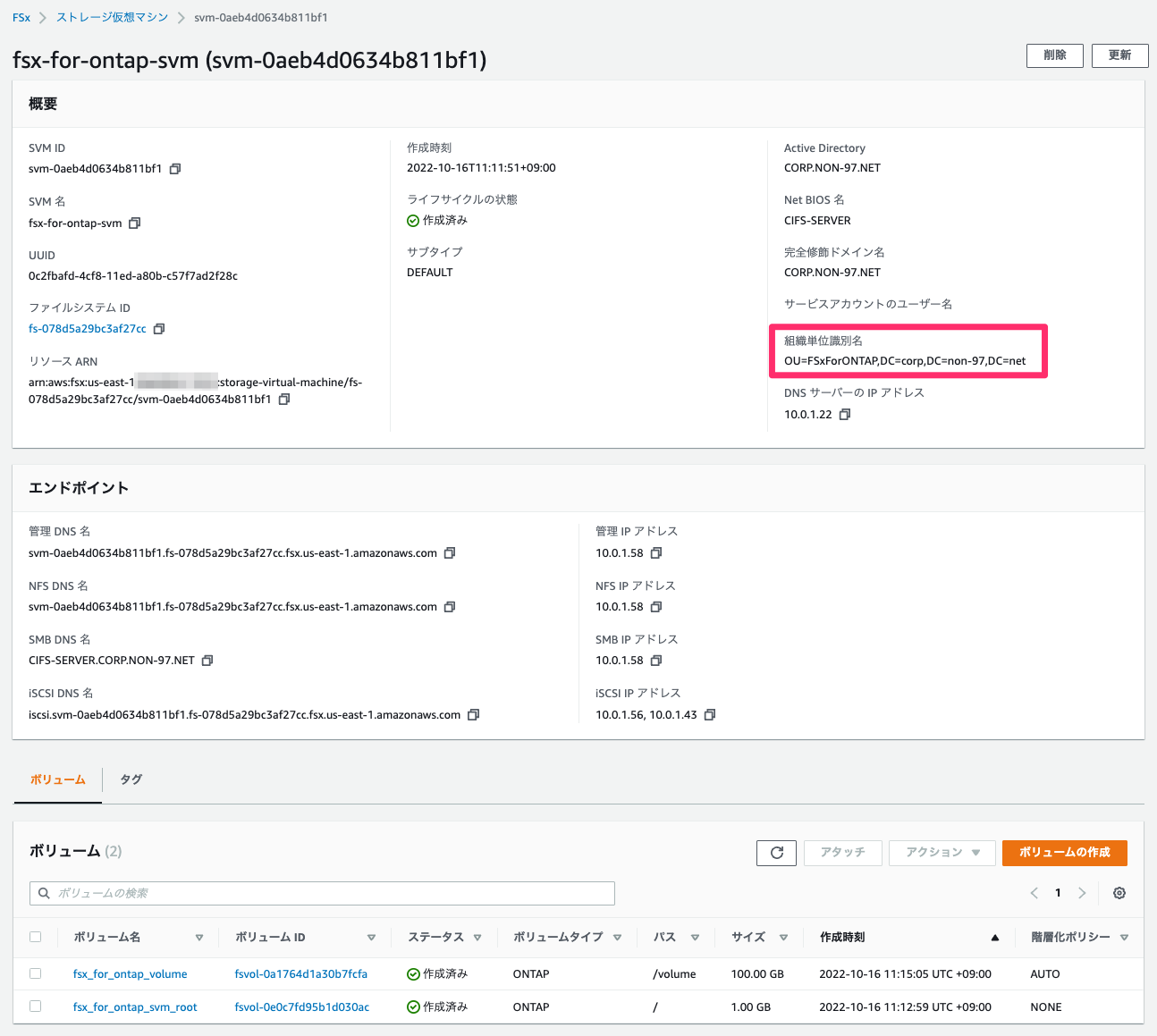Open the アクション dropdown menu

[x=942, y=853]
